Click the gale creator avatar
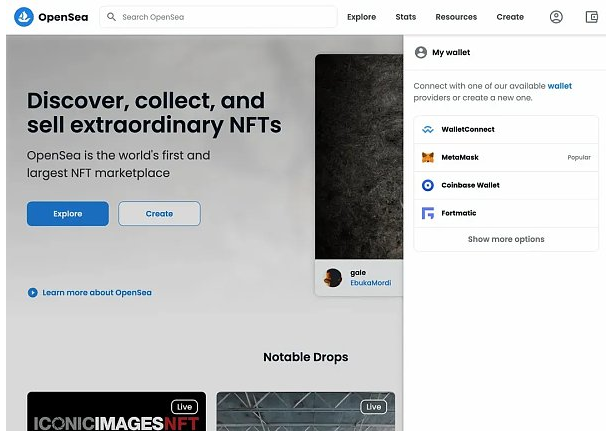Viewport: 606px width, 431px height. [333, 278]
